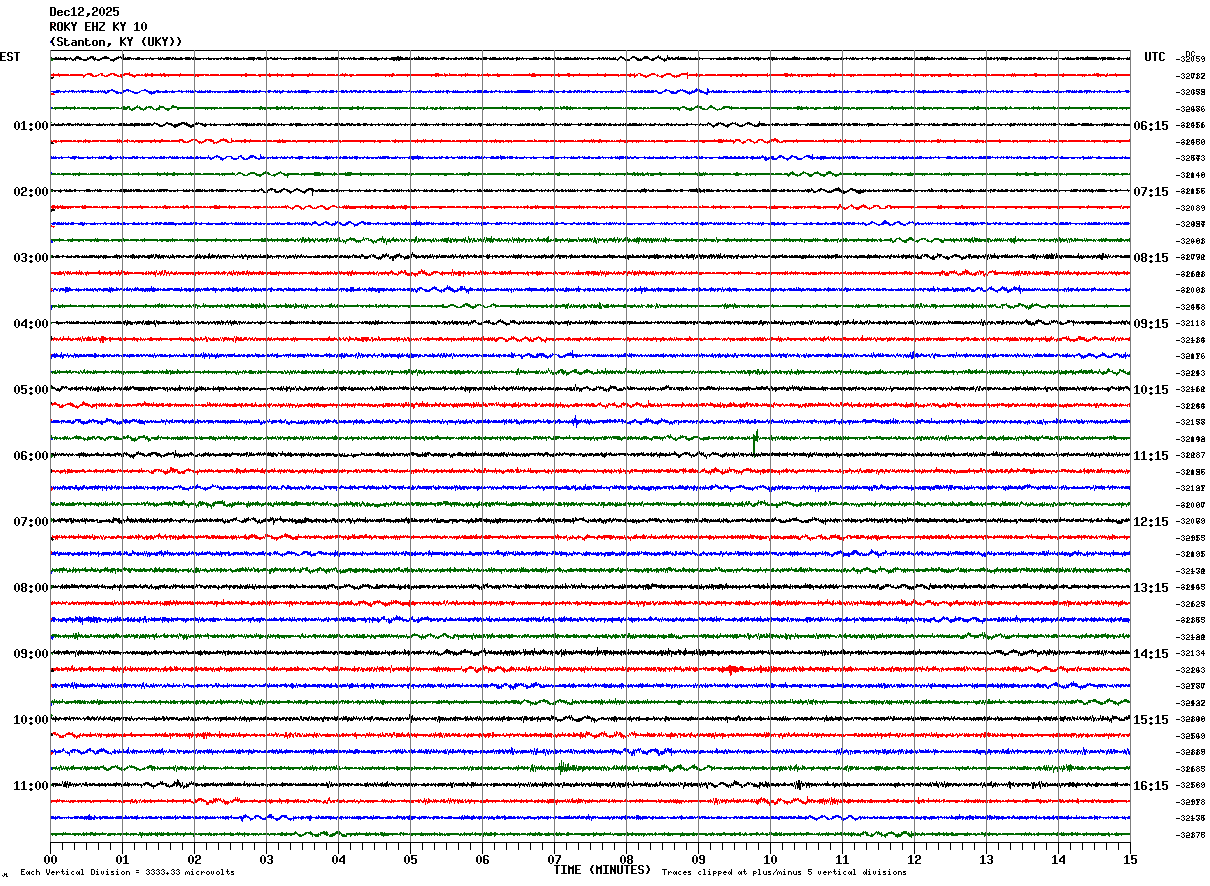Click the 14:15 UTC time label
This screenshot has width=1210, height=886.
click(1150, 654)
